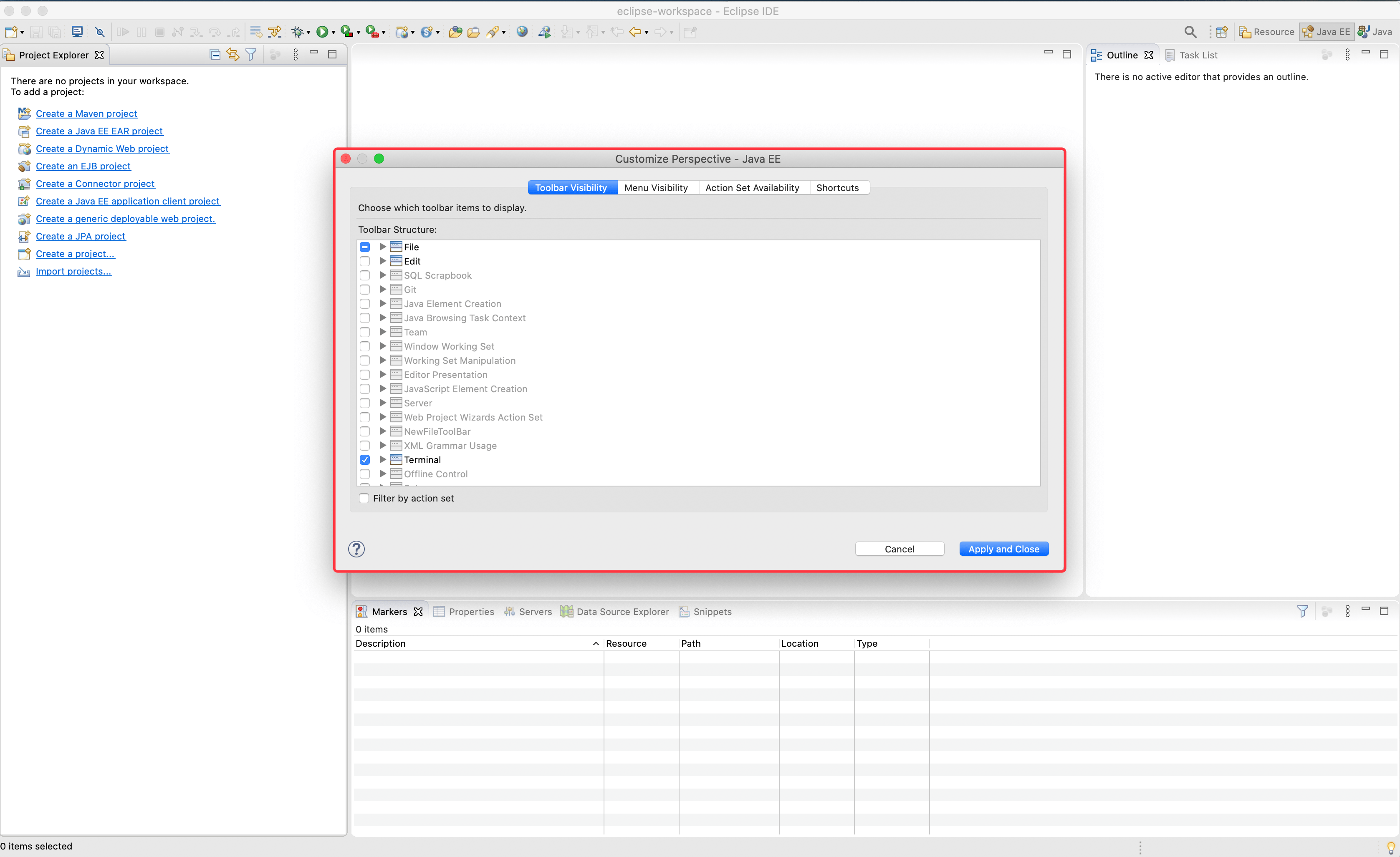Check the Git toolbar checkbox
This screenshot has height=857, width=1400.
pyautogui.click(x=365, y=290)
